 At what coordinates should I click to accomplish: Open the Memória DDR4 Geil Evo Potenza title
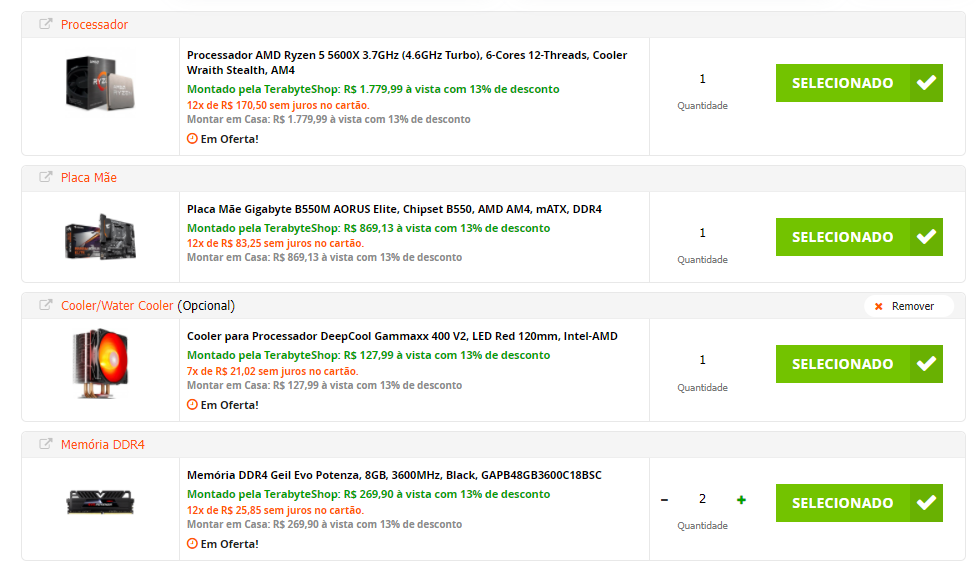tap(394, 475)
